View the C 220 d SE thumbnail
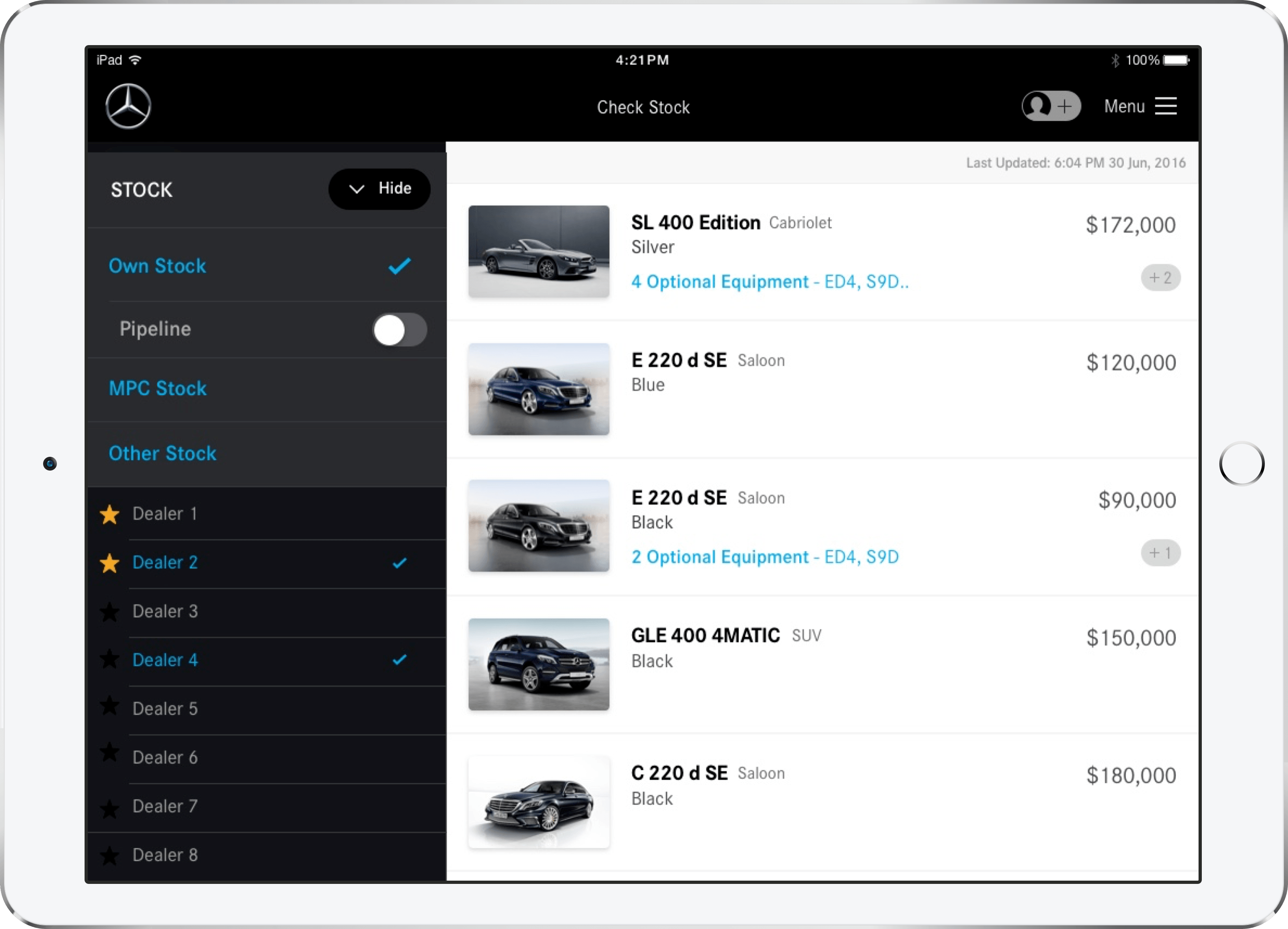This screenshot has height=929, width=1288. tap(539, 802)
